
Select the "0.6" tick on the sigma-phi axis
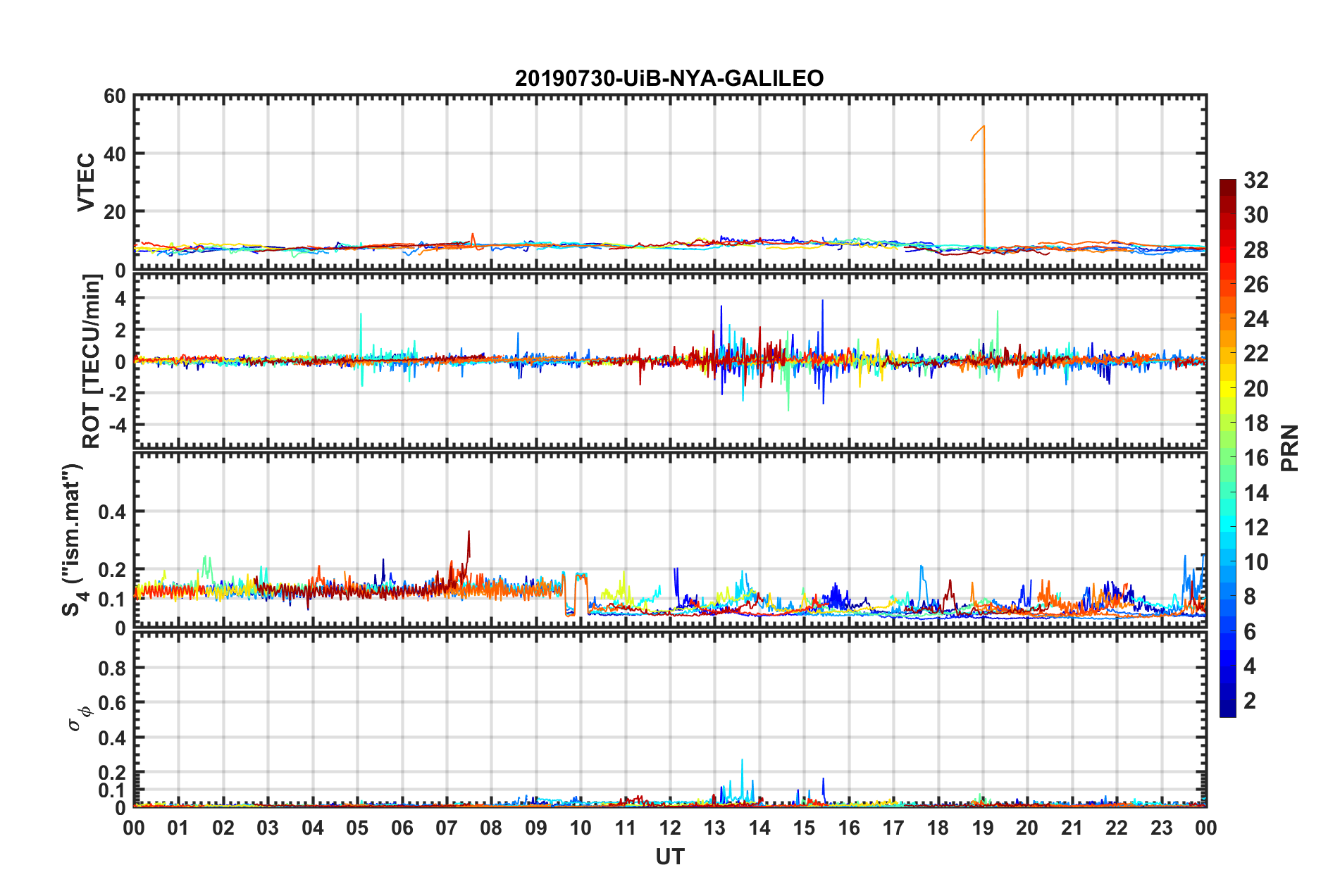click(112, 703)
